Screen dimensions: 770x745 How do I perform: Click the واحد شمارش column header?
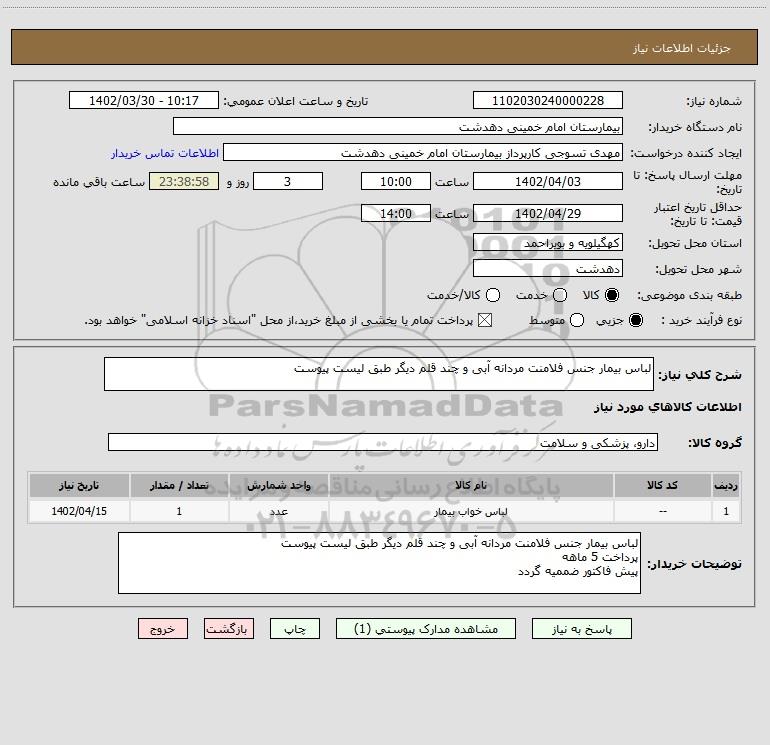[x=278, y=486]
